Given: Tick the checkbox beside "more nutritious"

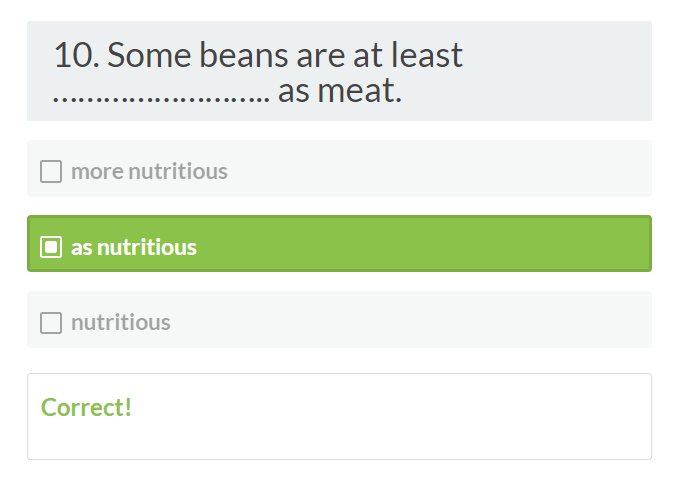Looking at the screenshot, I should coord(51,172).
